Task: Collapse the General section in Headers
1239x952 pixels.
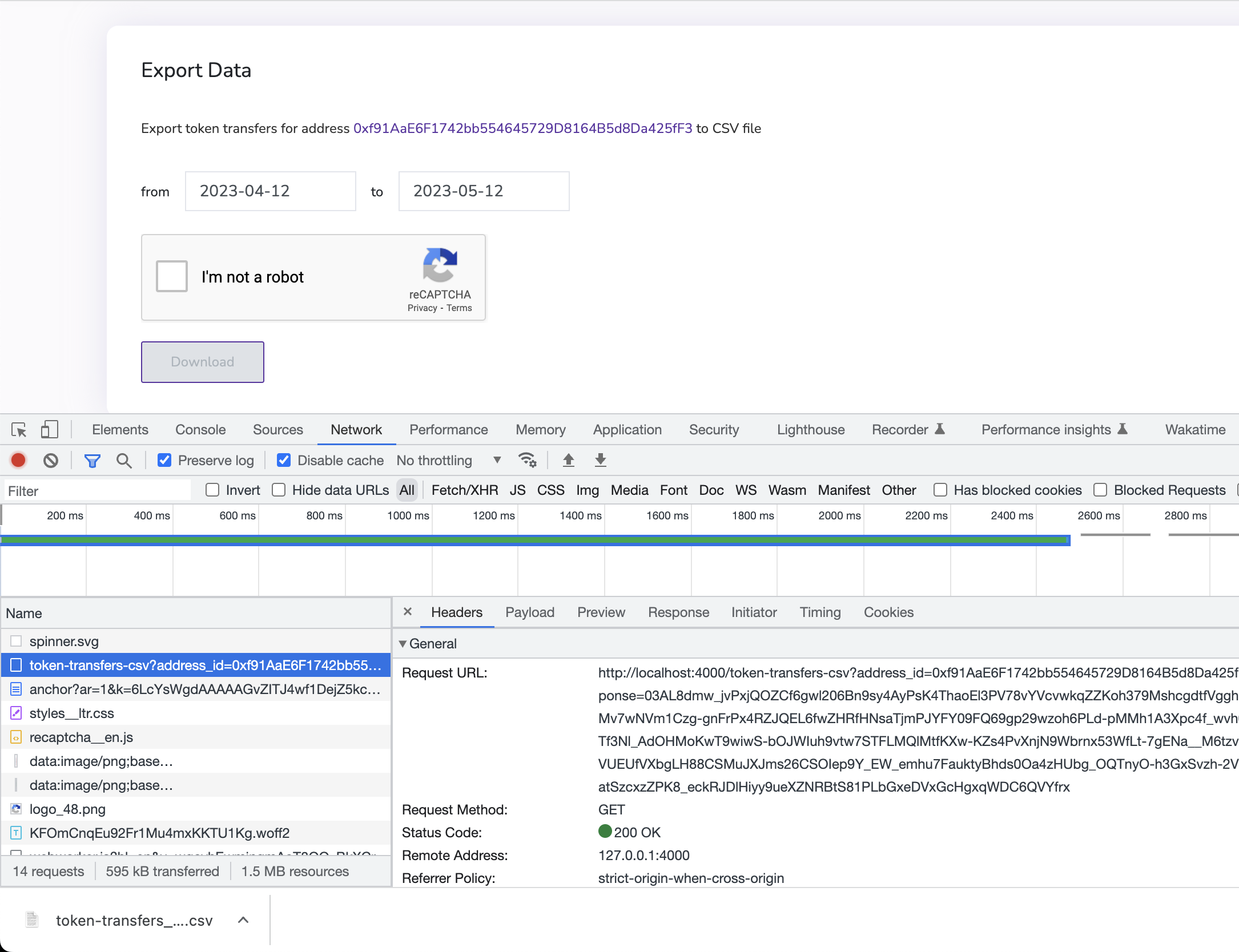Action: click(x=404, y=643)
